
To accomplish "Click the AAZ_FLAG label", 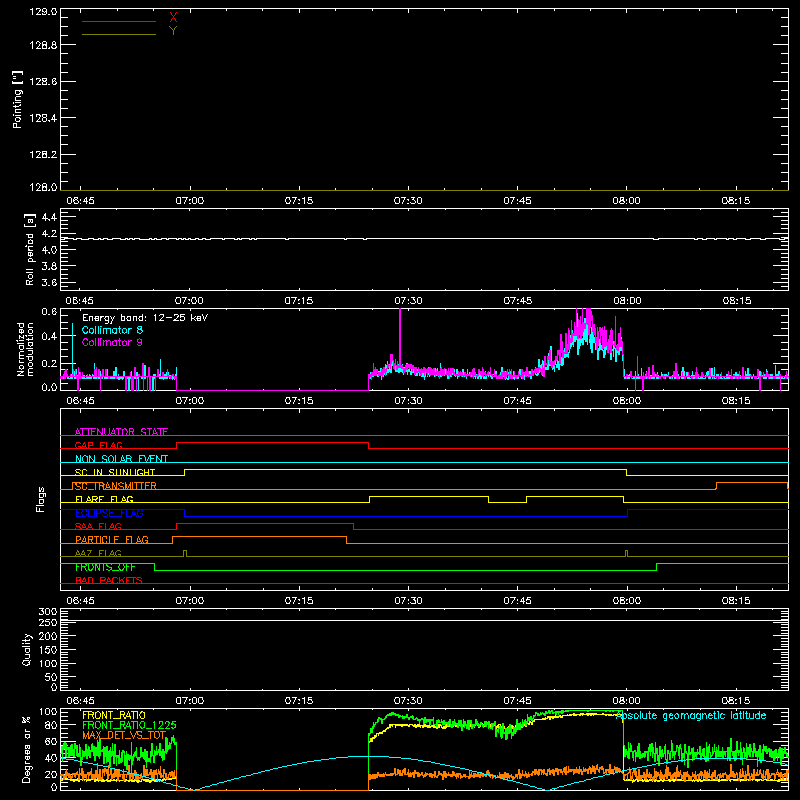I will pyautogui.click(x=98, y=554).
